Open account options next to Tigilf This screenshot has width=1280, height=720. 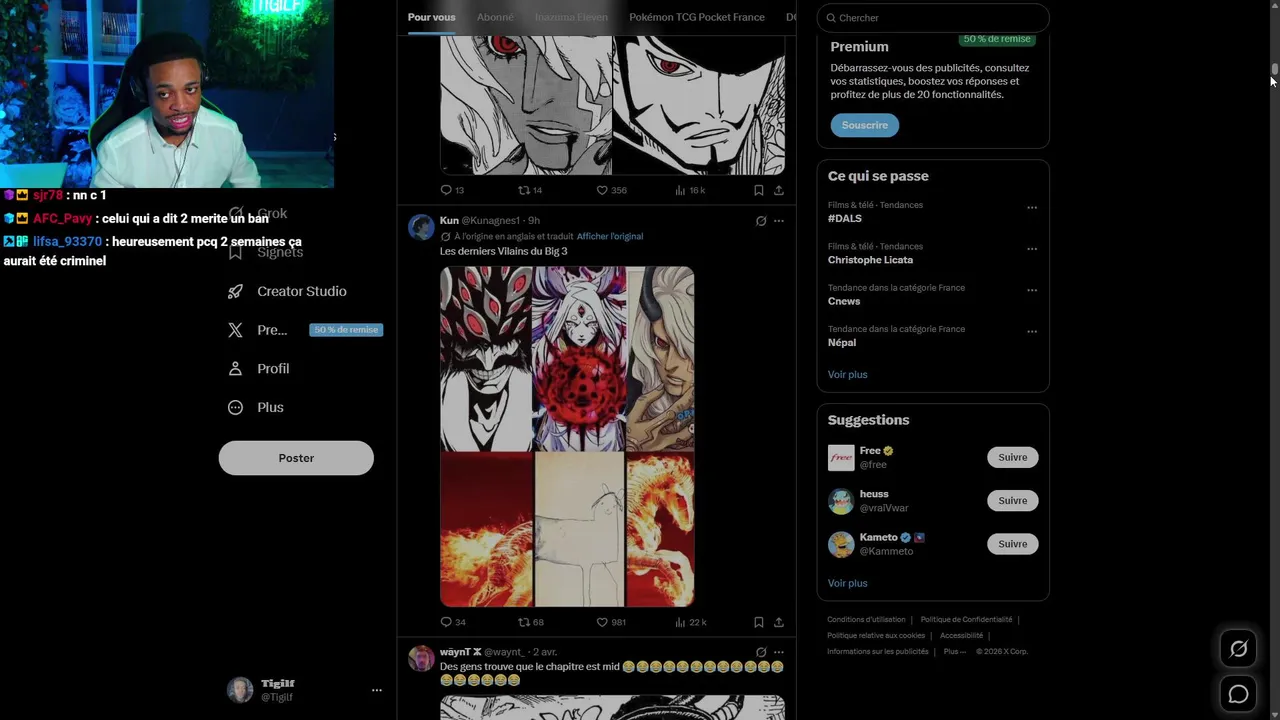coord(377,690)
